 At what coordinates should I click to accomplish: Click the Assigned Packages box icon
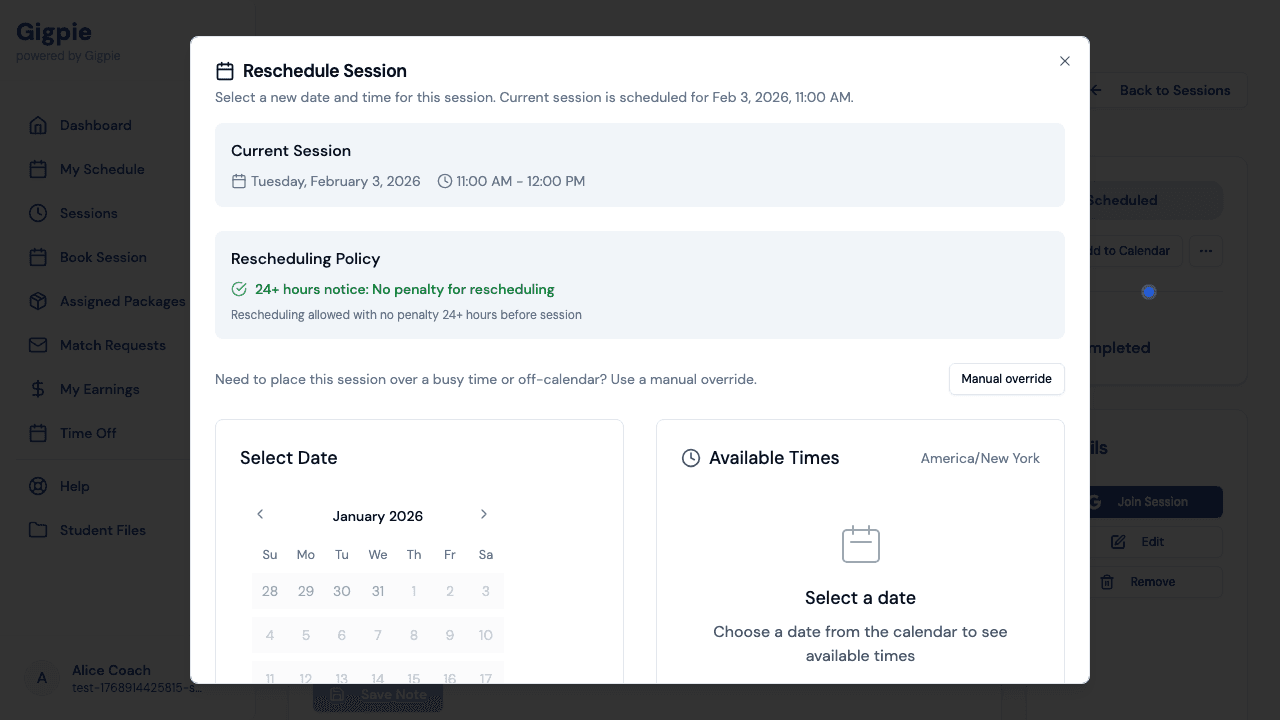point(38,301)
